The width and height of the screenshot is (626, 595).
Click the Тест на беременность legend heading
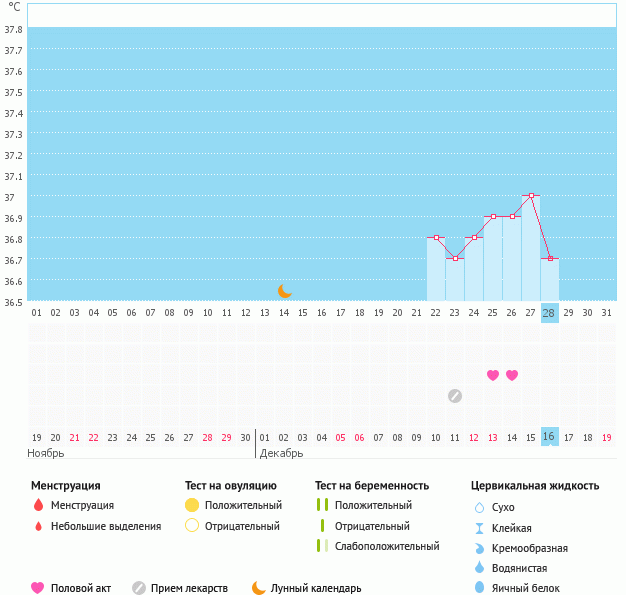(371, 486)
